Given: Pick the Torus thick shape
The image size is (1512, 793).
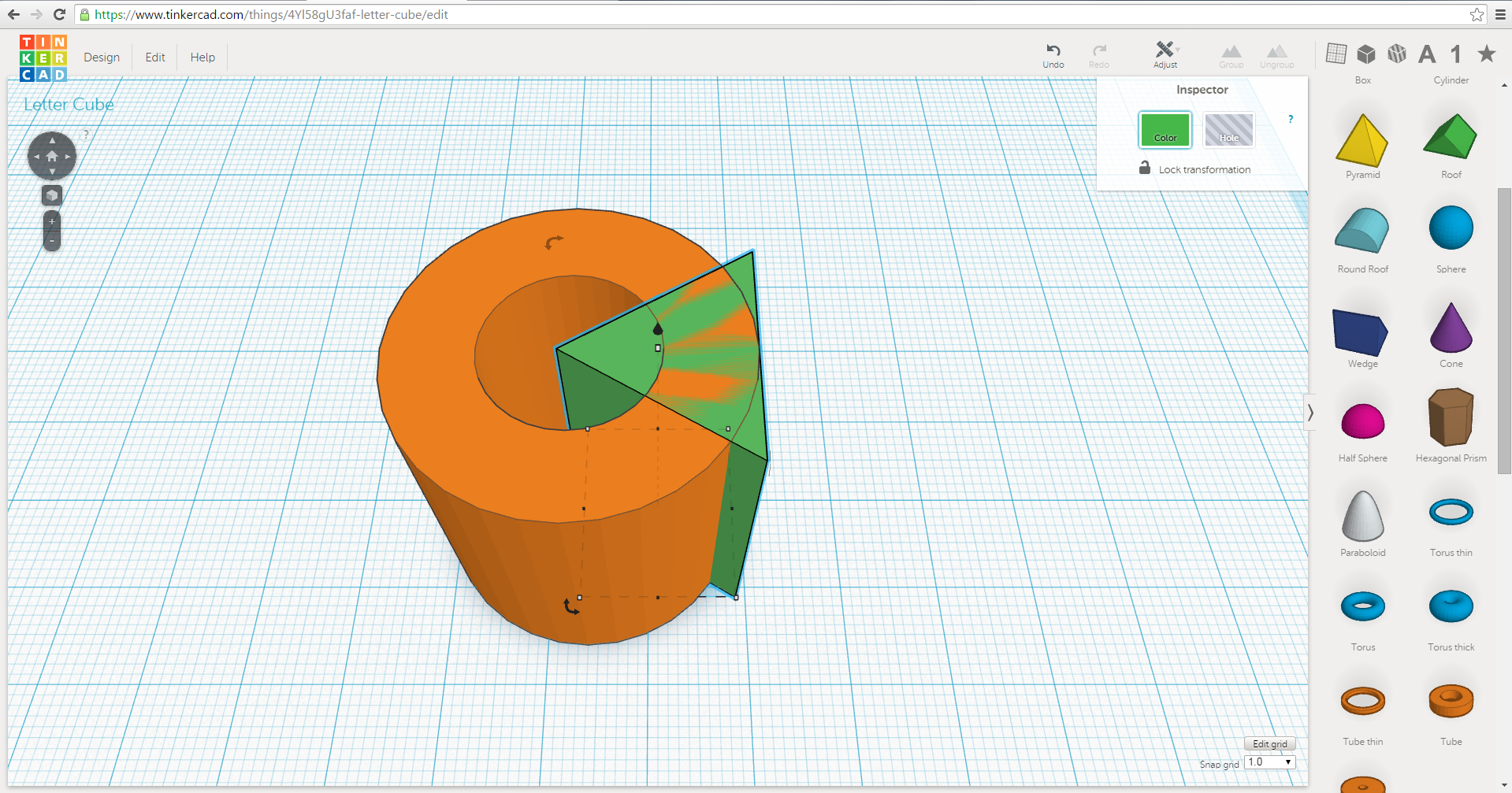Looking at the screenshot, I should click(1451, 606).
